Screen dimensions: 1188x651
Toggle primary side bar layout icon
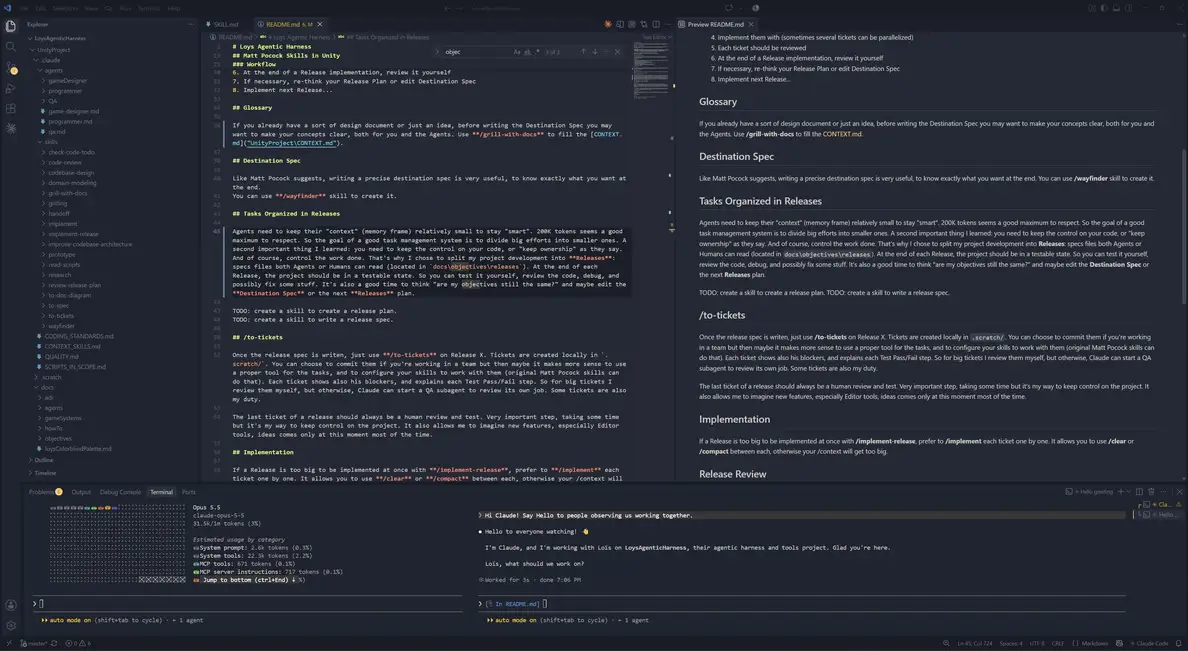click(x=1103, y=8)
